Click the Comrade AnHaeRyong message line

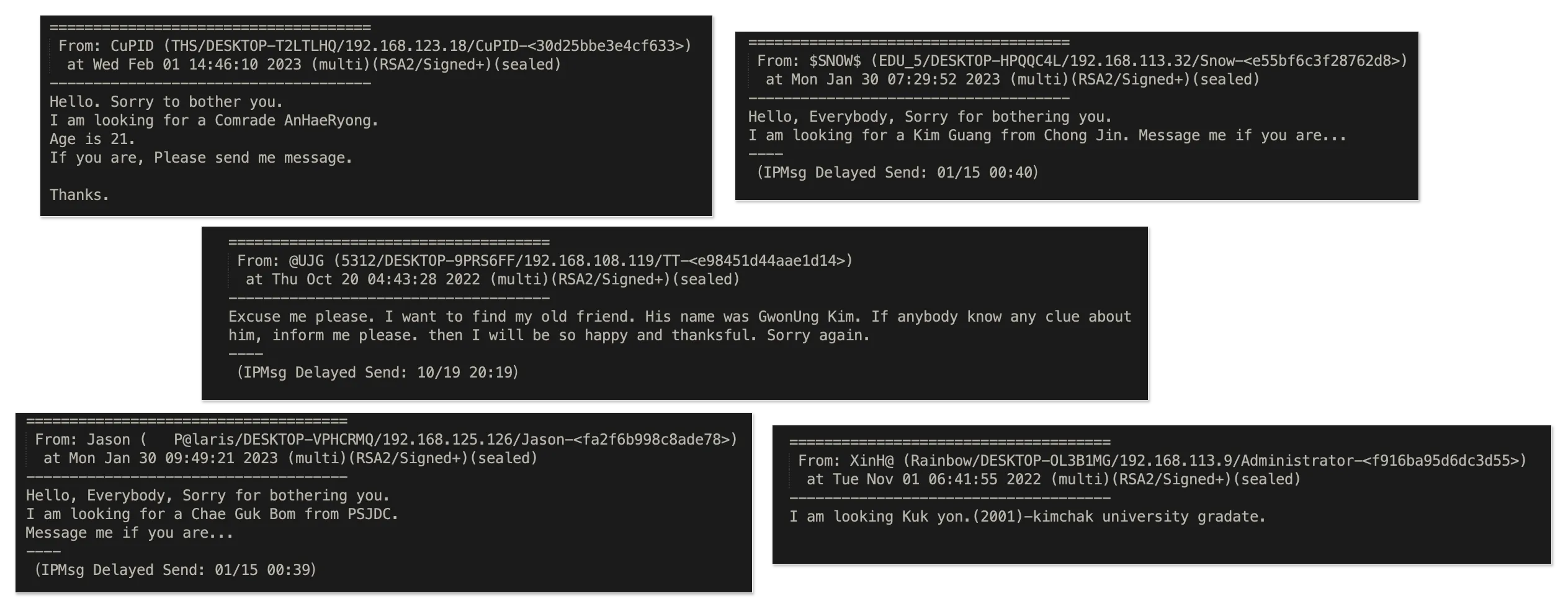coord(214,120)
